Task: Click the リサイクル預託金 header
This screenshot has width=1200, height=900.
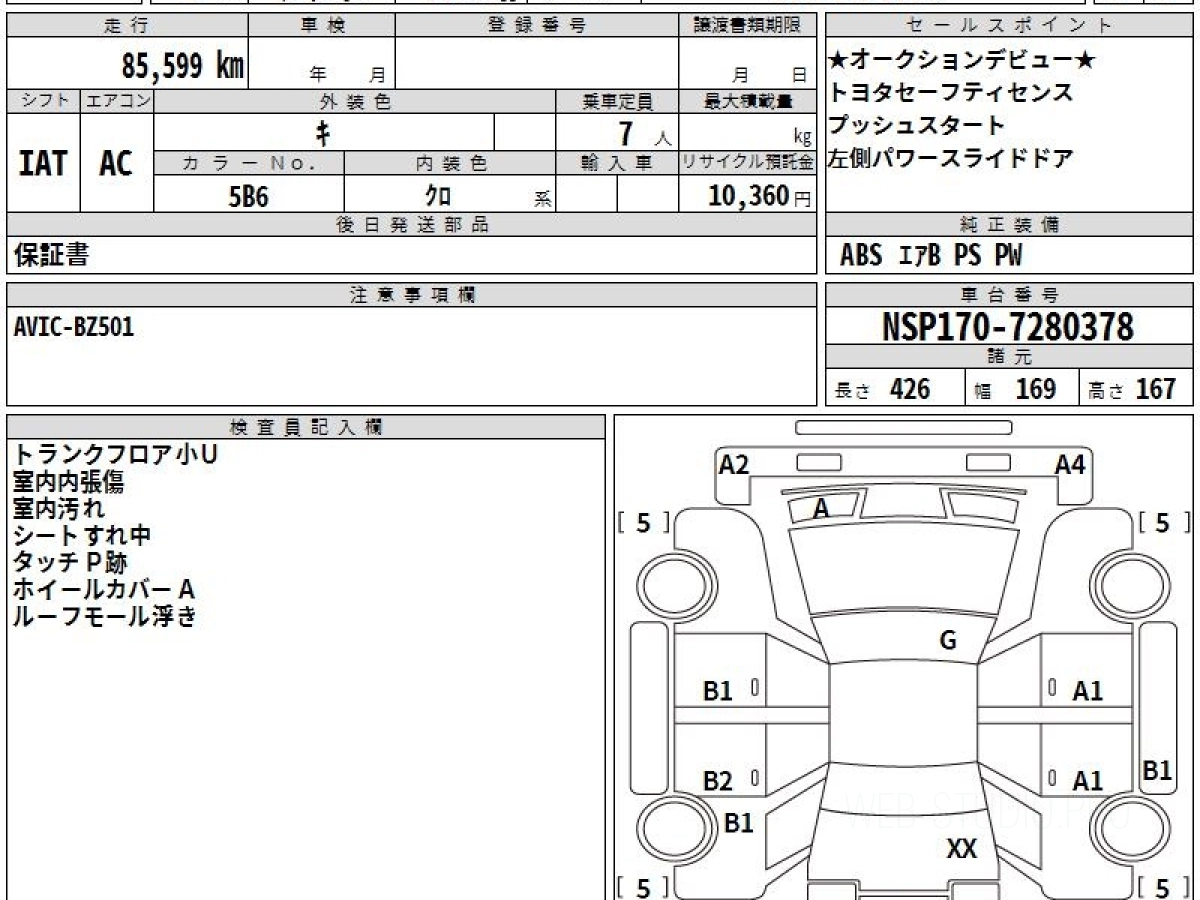Action: [x=747, y=162]
